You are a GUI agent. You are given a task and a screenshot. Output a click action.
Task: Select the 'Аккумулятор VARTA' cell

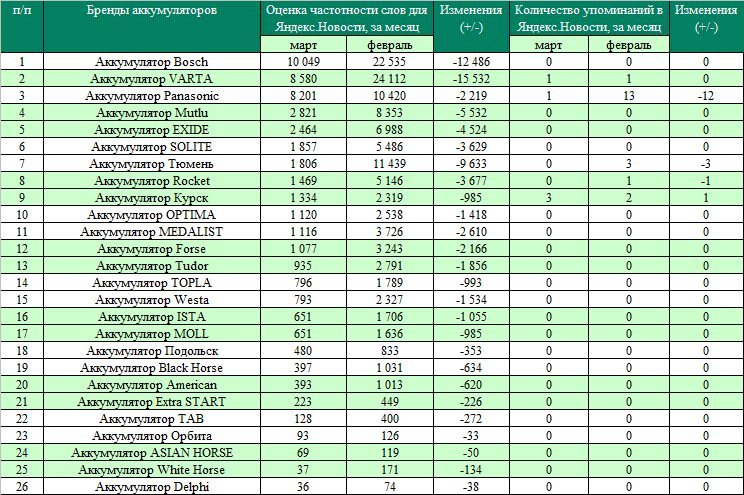click(152, 79)
